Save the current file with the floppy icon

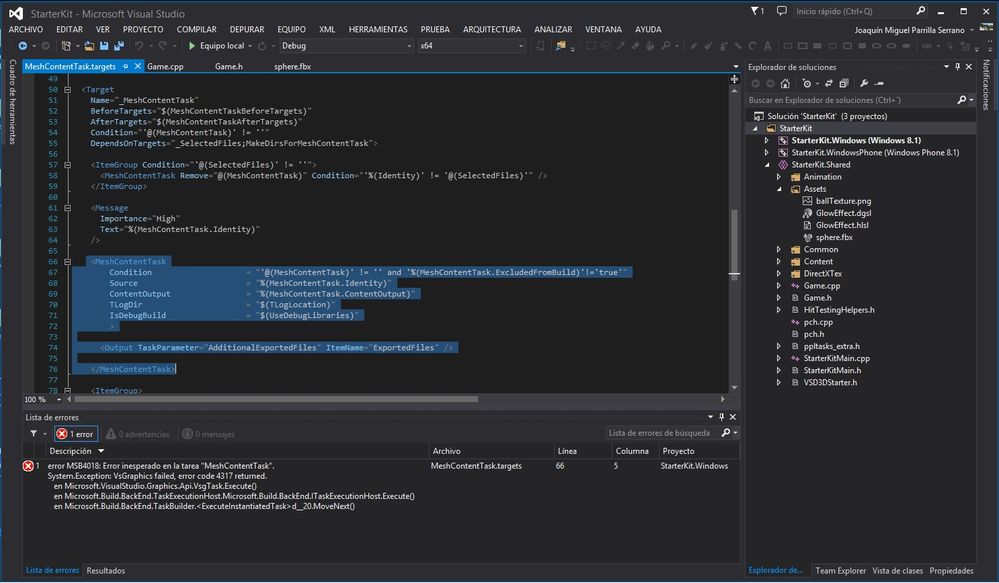coord(104,46)
